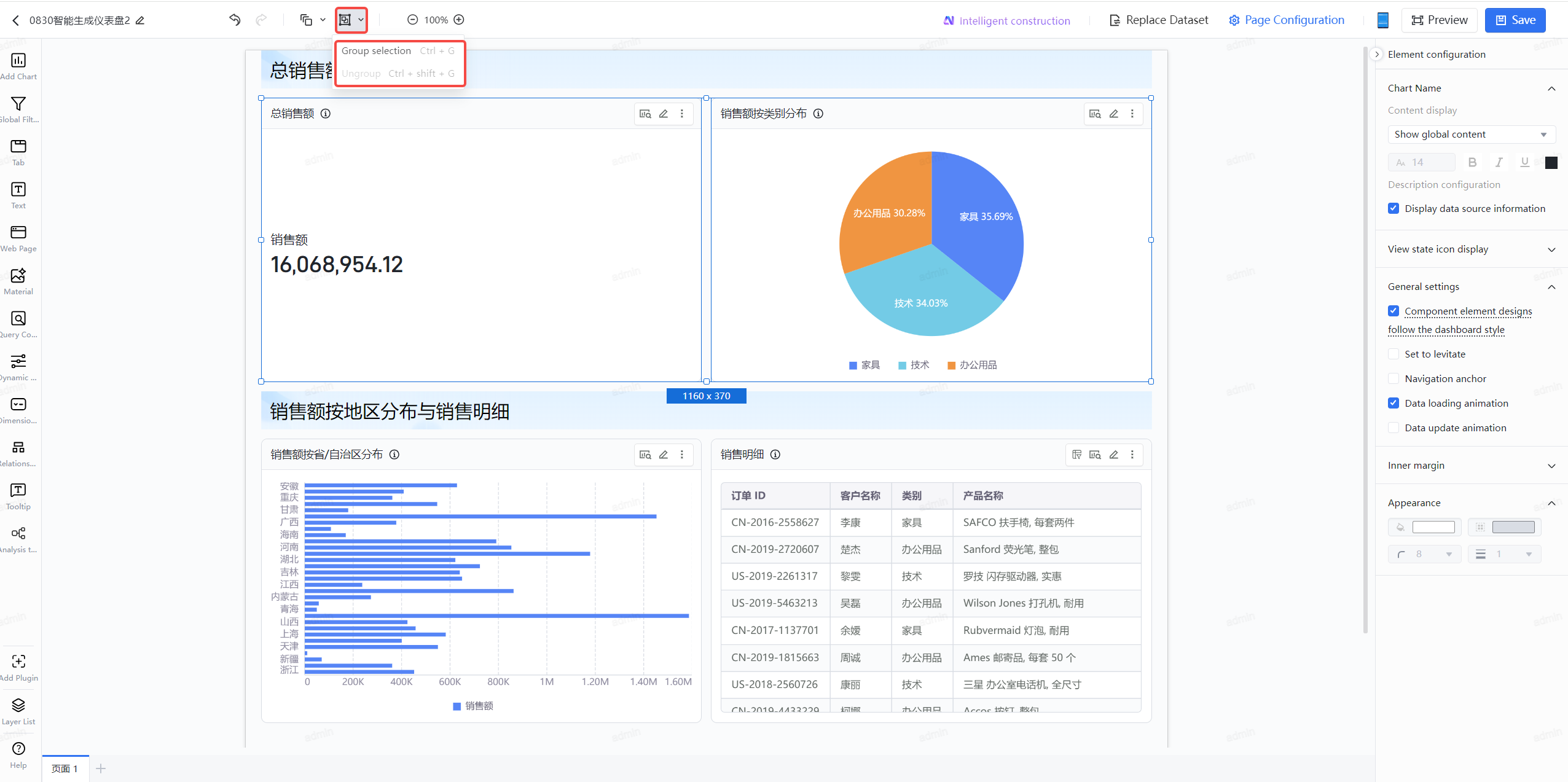Collapse the Chart Name section
Image resolution: width=1568 pixels, height=782 pixels.
pos(1551,88)
